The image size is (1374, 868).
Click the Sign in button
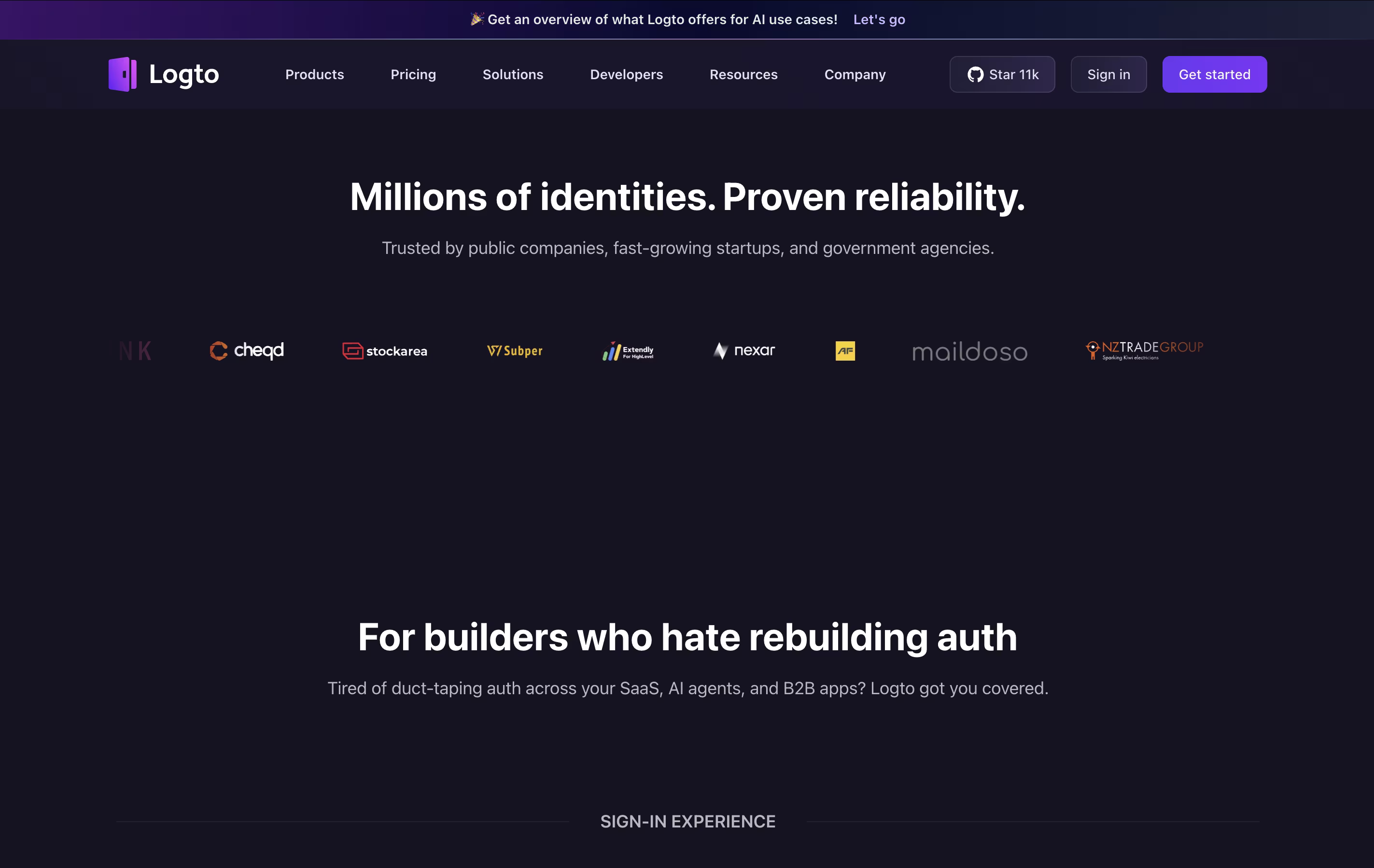click(x=1108, y=75)
